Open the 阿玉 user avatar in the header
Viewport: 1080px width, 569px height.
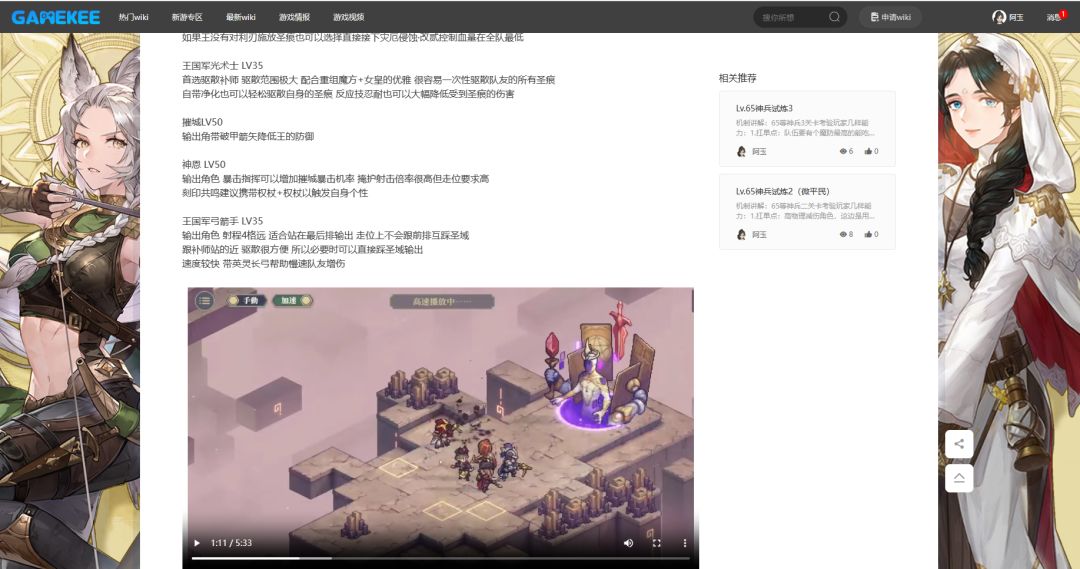point(999,17)
